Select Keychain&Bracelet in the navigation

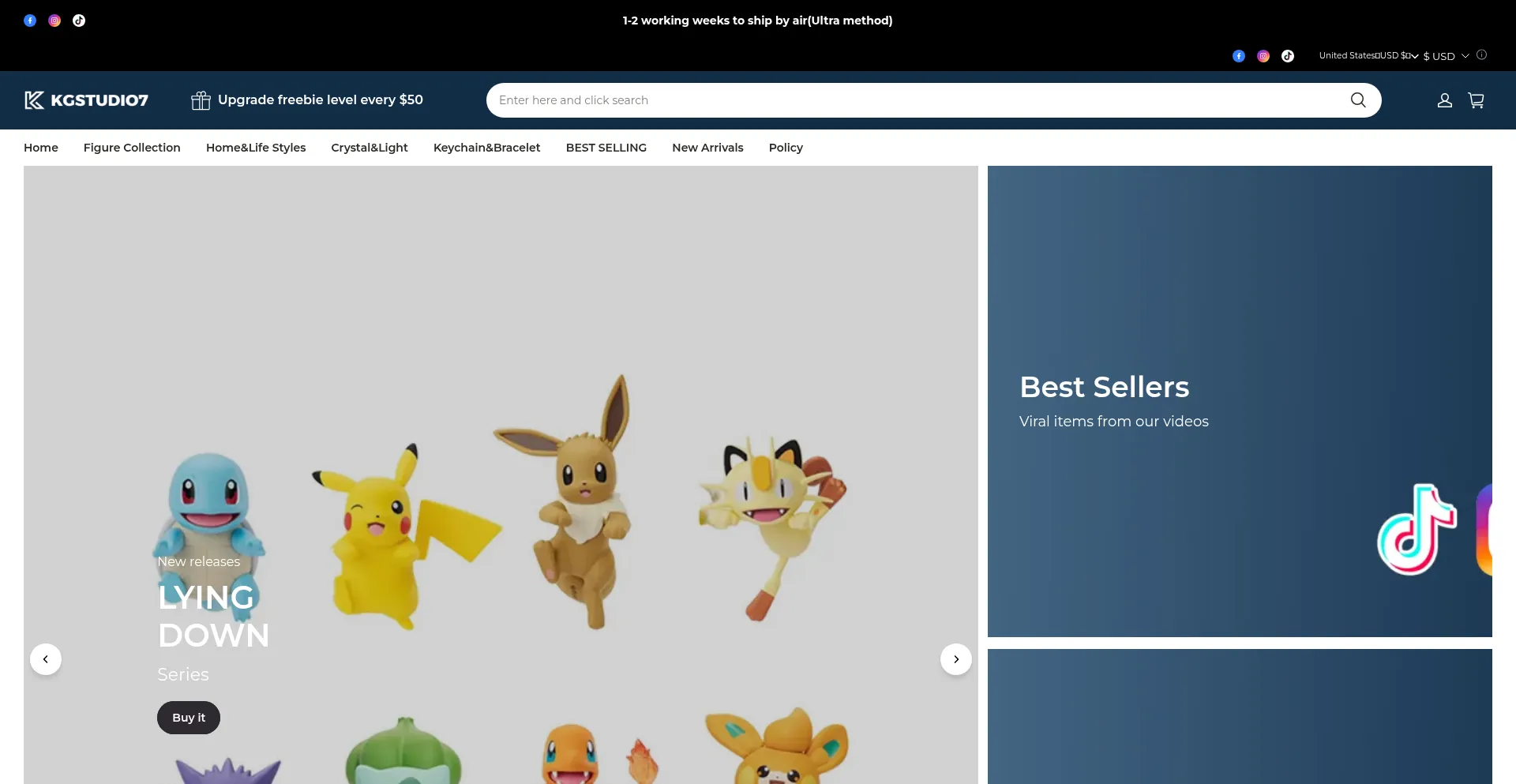tap(487, 148)
